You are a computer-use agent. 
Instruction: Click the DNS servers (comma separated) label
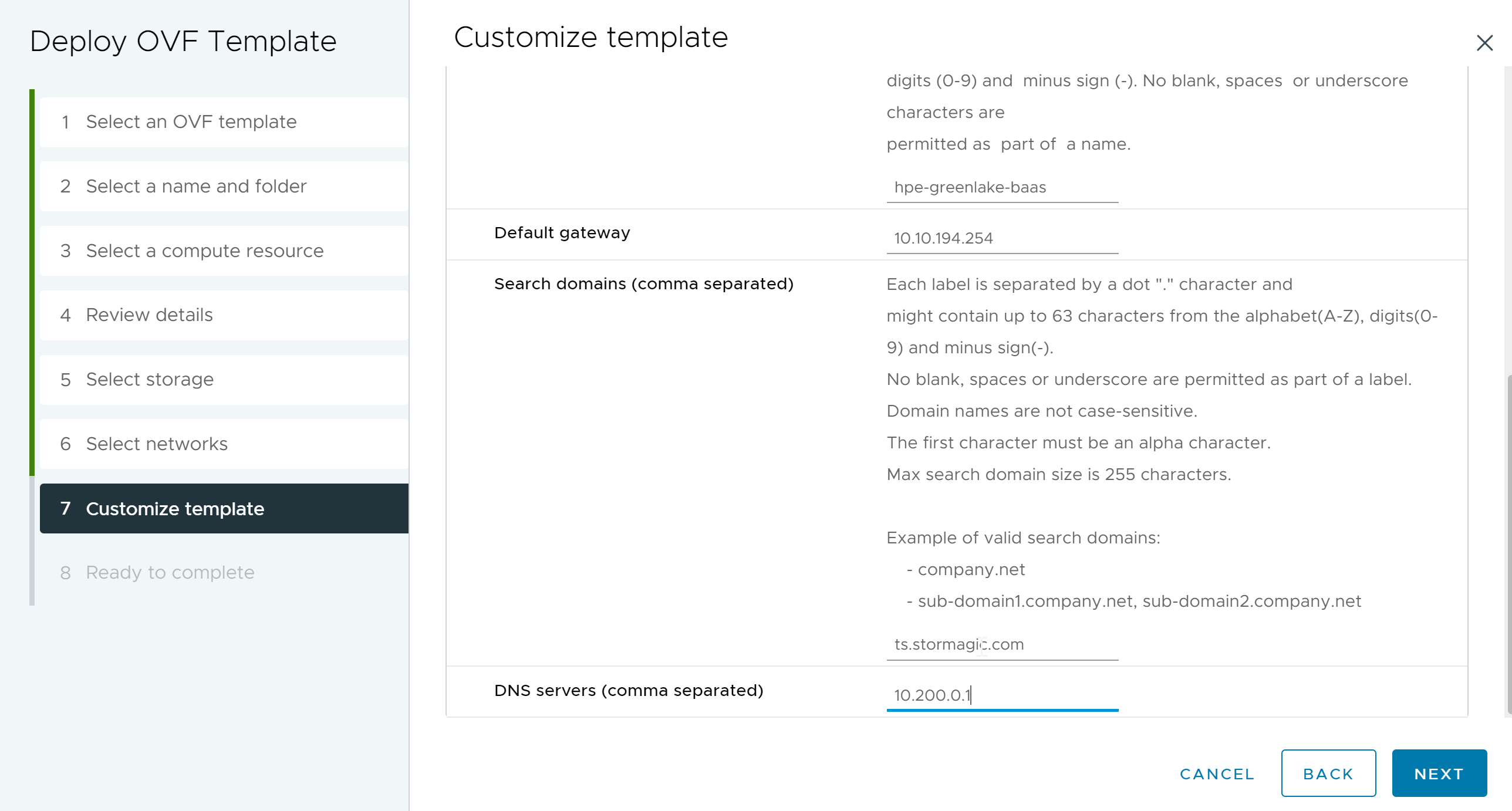pos(629,691)
